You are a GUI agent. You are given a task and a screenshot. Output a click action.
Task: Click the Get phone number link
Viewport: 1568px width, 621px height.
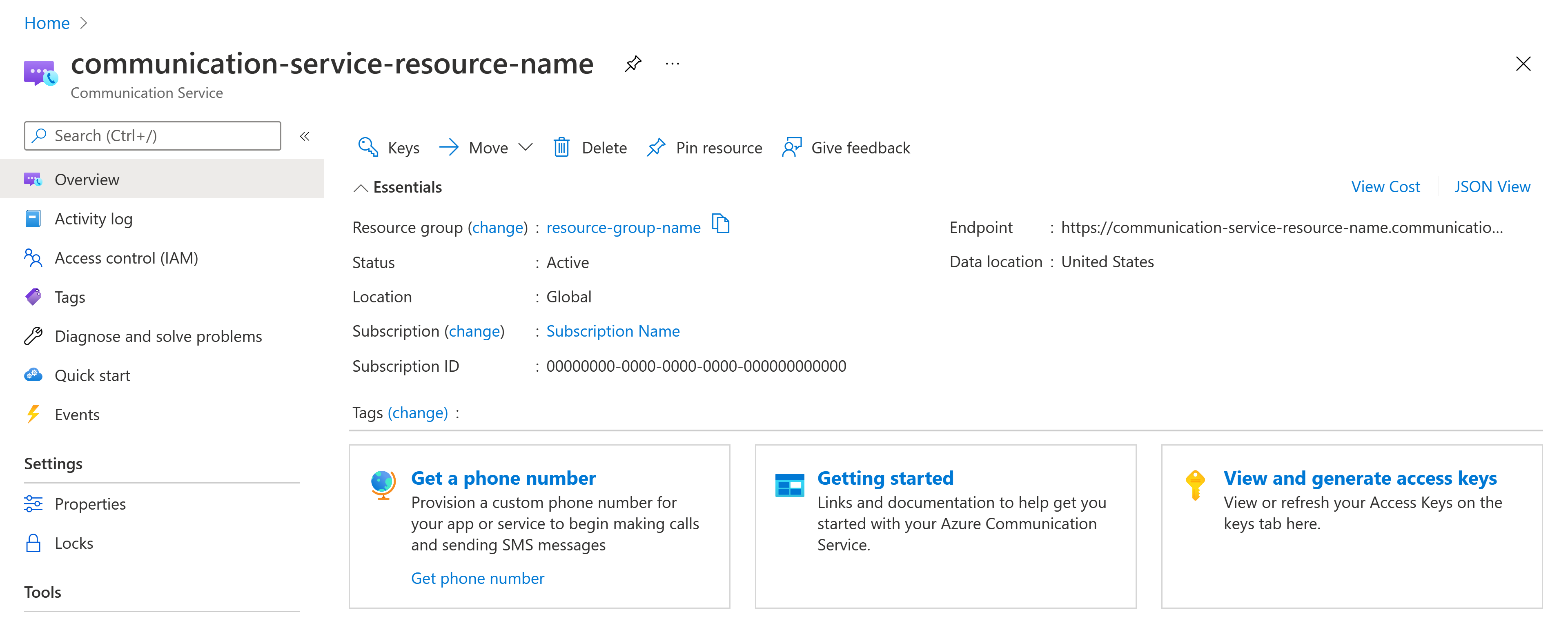pos(477,578)
